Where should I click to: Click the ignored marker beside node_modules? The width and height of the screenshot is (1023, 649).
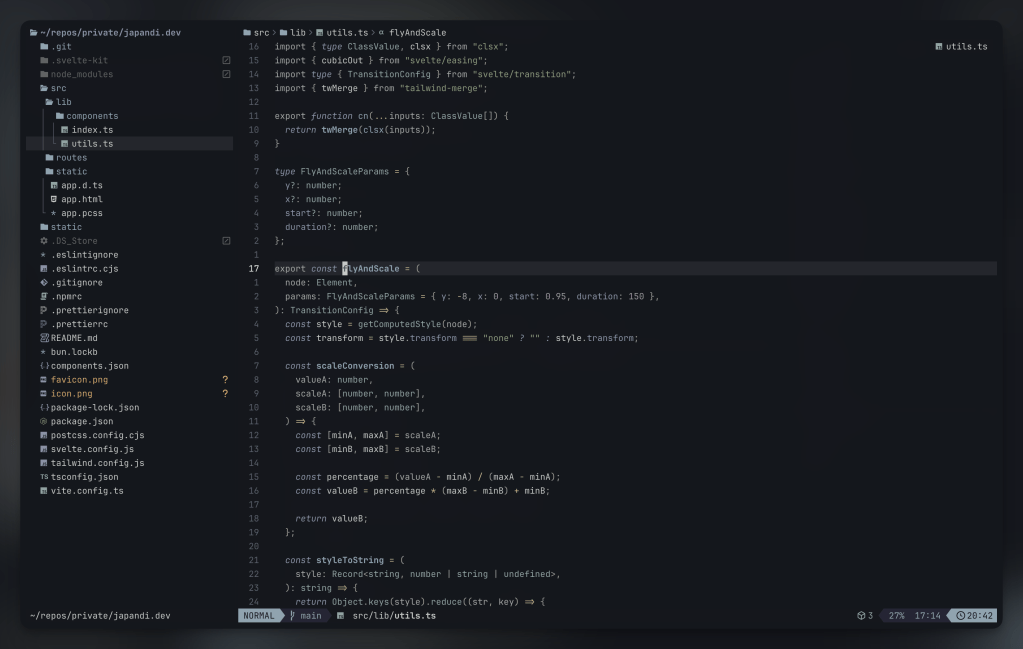point(226,74)
